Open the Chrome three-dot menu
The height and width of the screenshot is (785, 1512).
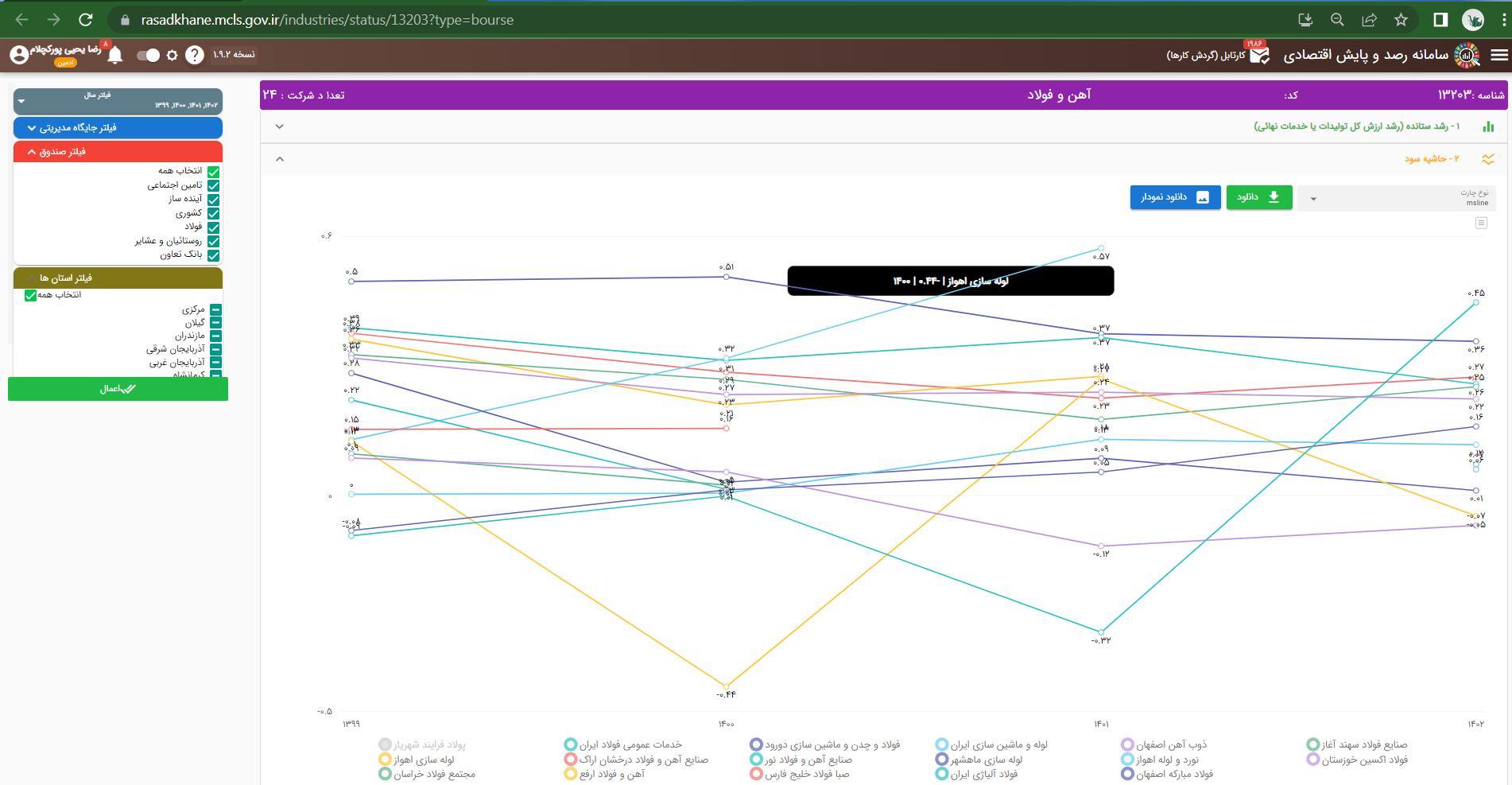click(x=1502, y=20)
